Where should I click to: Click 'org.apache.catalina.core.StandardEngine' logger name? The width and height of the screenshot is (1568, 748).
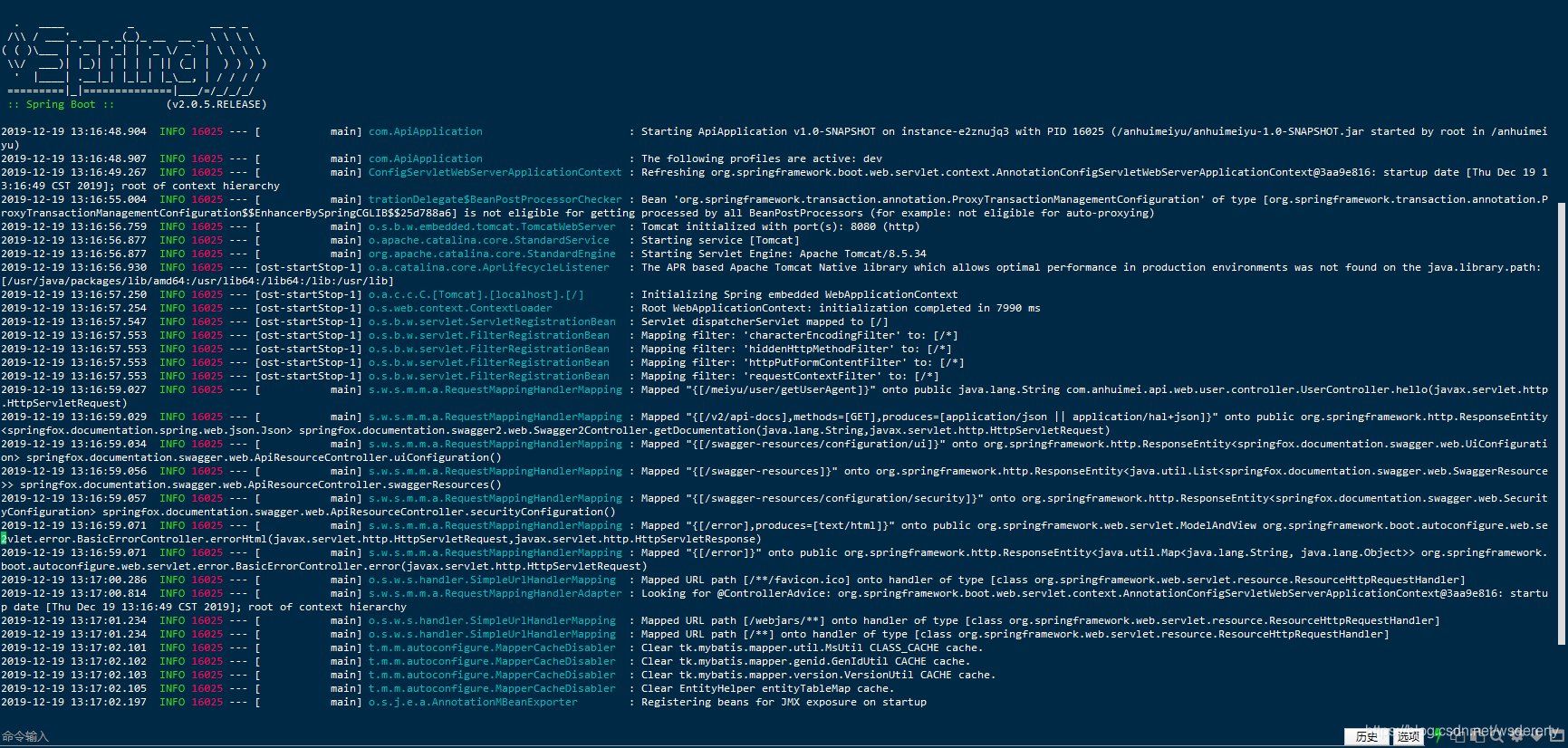point(492,254)
